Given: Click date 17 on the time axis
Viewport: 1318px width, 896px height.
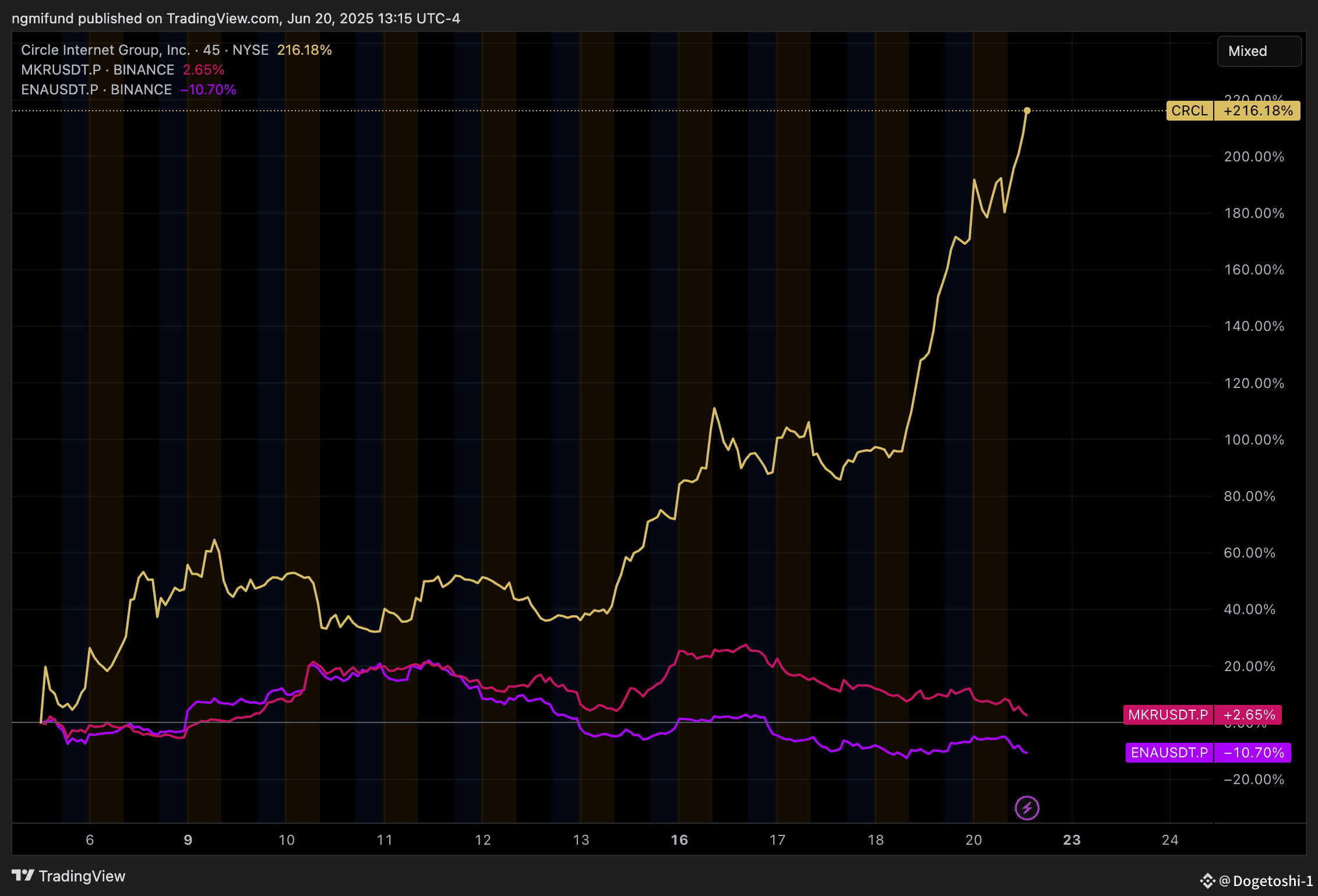Looking at the screenshot, I should (x=777, y=840).
